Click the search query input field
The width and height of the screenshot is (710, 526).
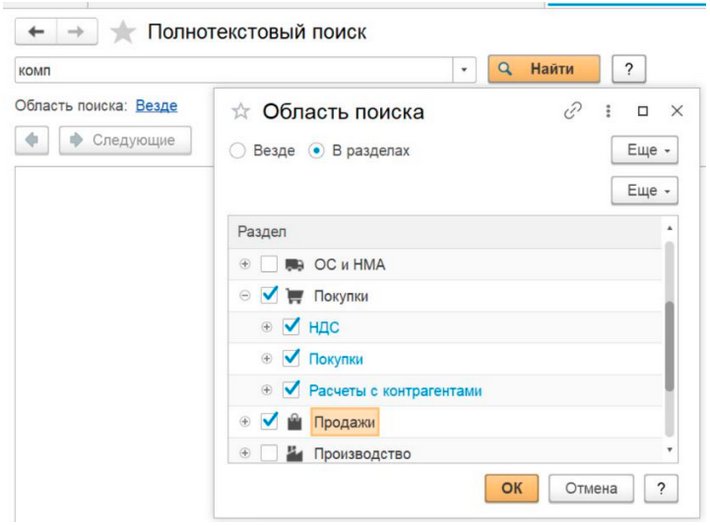(235, 70)
